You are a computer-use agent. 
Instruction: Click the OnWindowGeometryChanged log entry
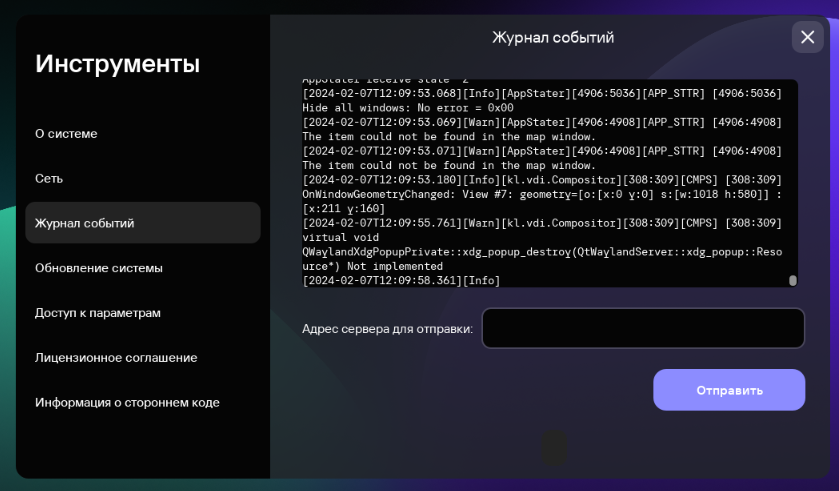pos(540,194)
